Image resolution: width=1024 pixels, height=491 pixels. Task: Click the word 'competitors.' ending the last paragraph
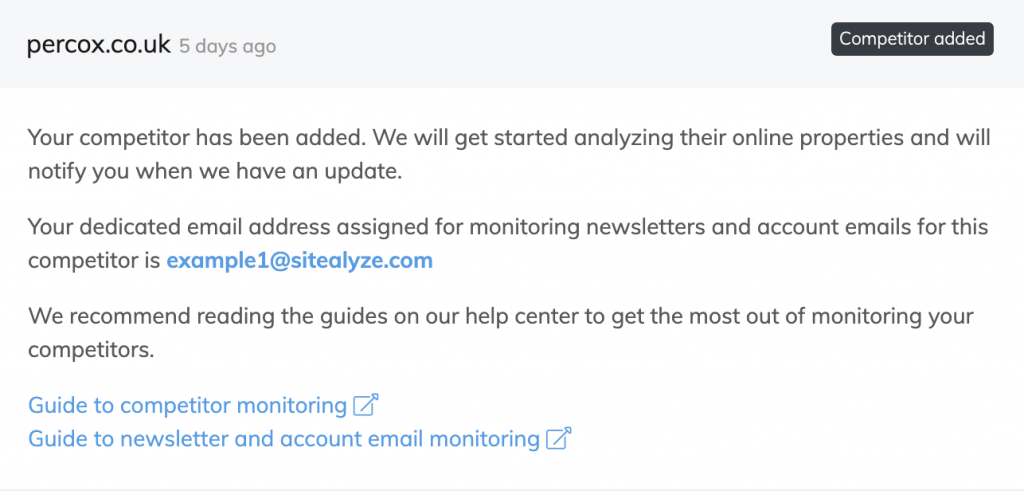point(91,351)
